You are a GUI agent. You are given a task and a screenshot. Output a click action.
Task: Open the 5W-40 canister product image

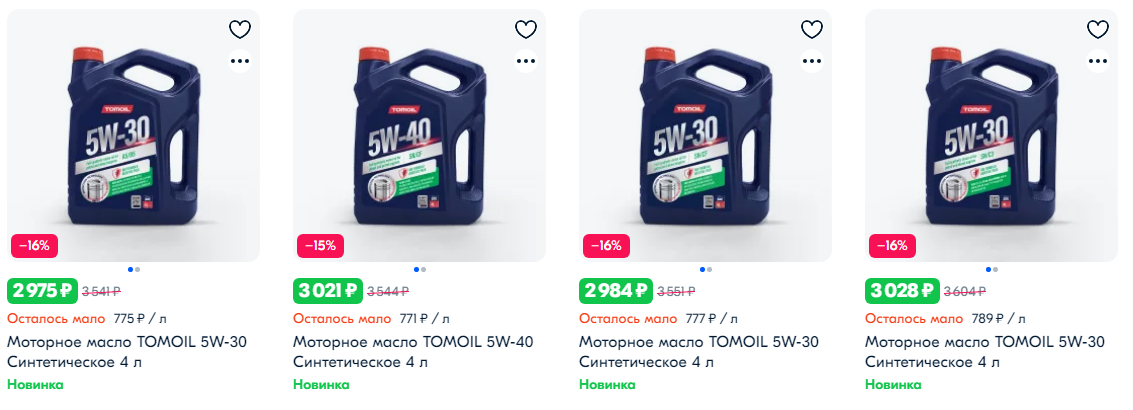click(419, 135)
